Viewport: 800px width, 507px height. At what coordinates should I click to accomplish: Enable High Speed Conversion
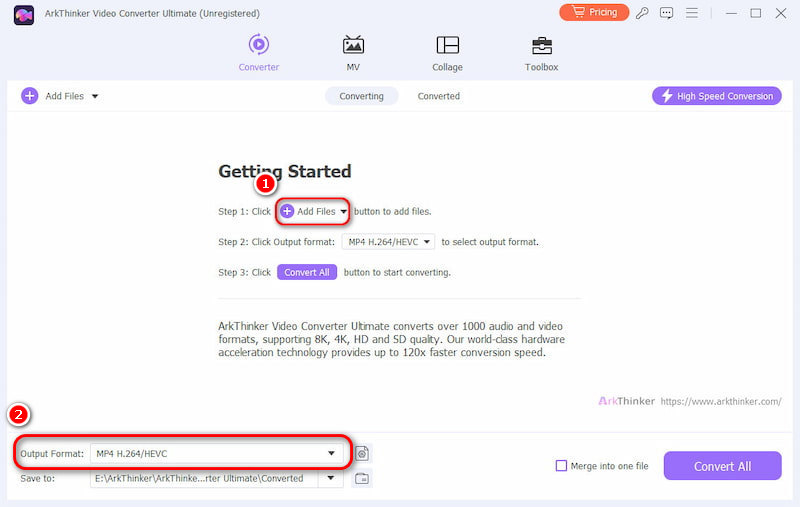tap(716, 96)
